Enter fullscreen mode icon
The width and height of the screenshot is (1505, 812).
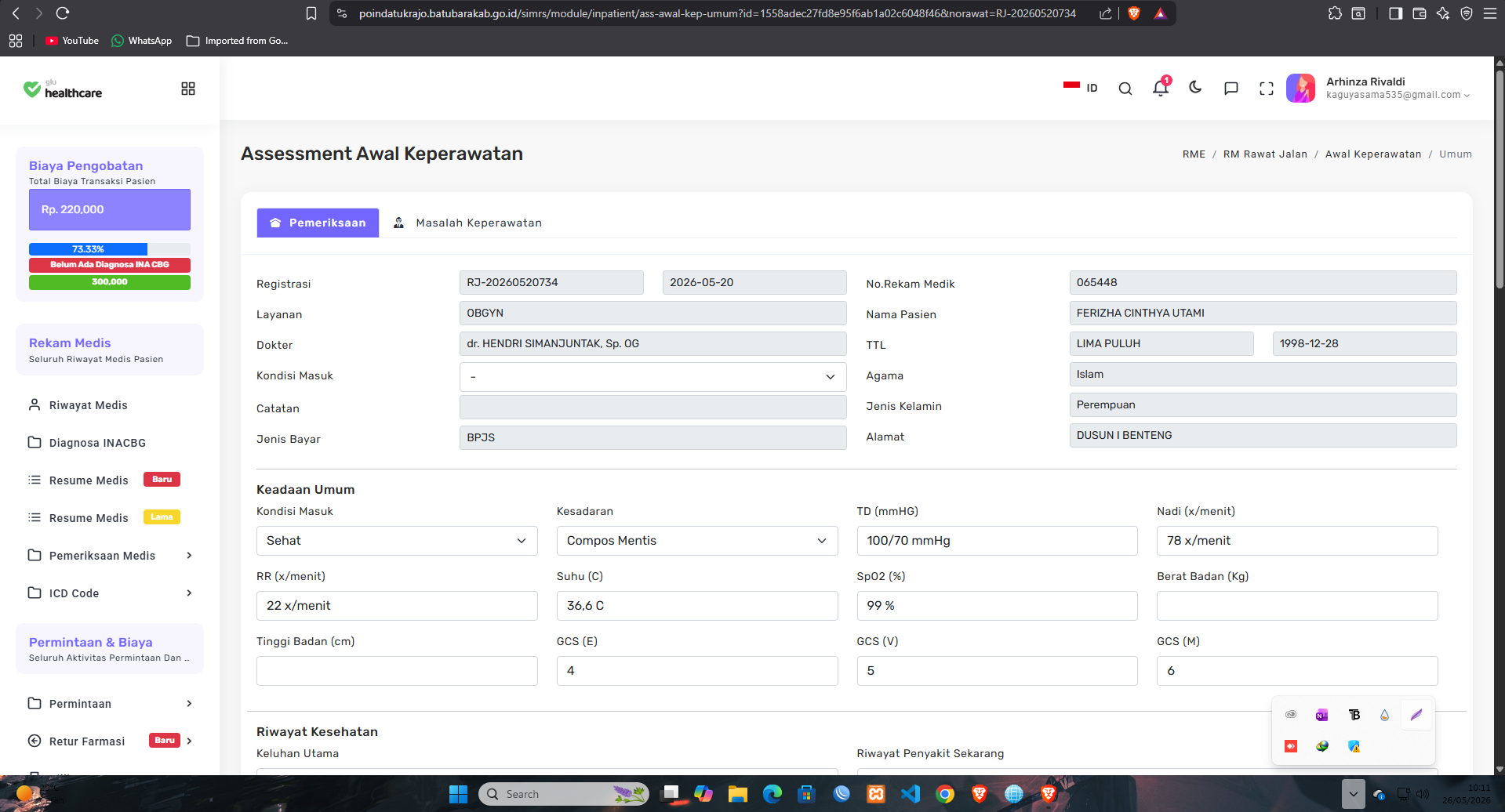(x=1267, y=89)
